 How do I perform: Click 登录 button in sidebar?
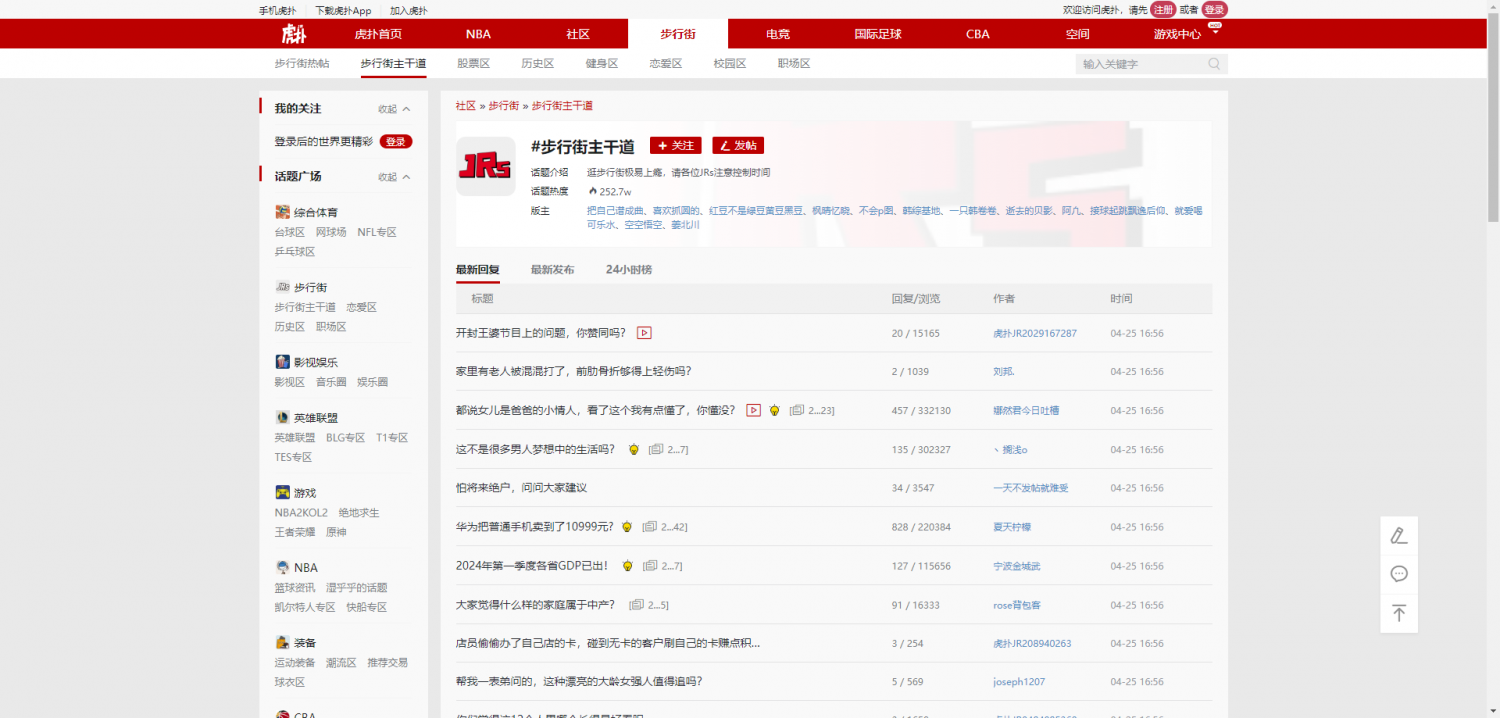396,142
